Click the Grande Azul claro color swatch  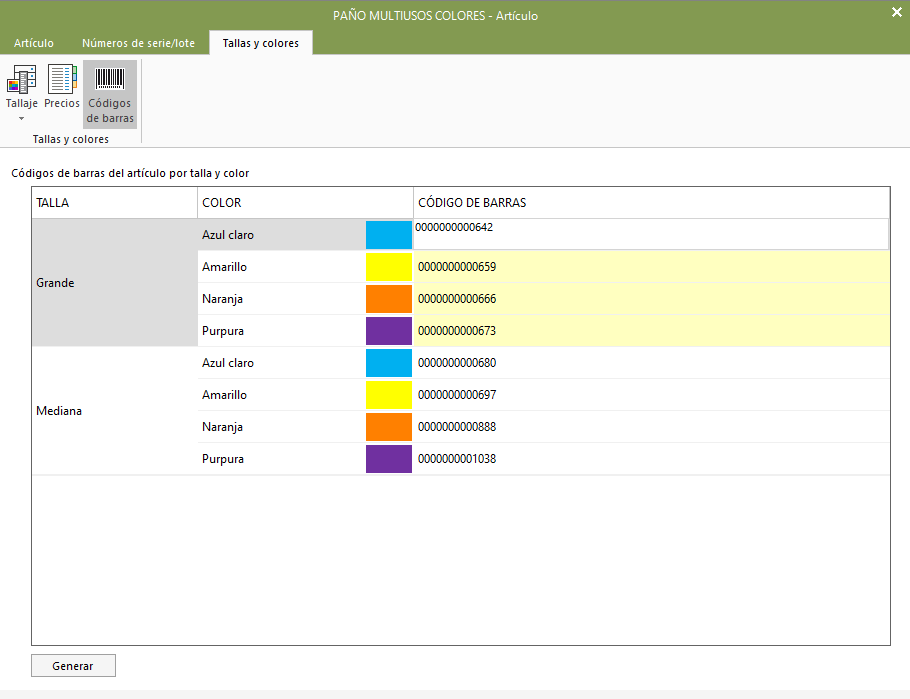point(389,235)
